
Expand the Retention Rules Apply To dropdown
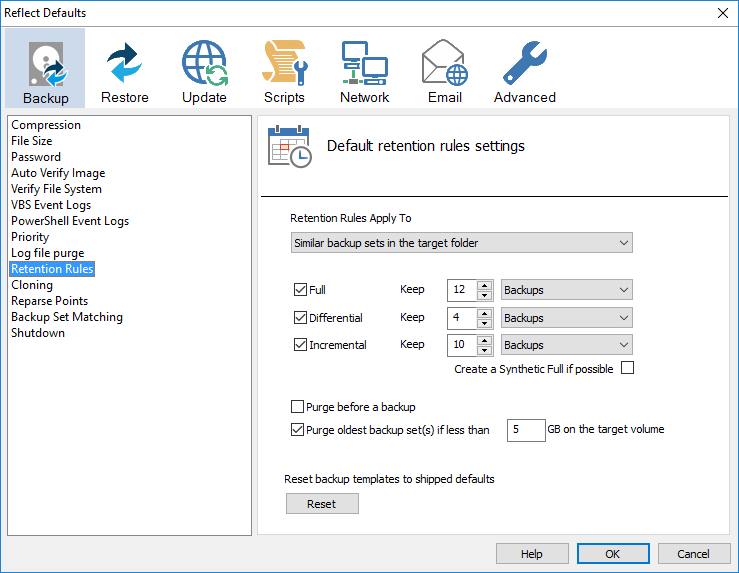click(461, 243)
